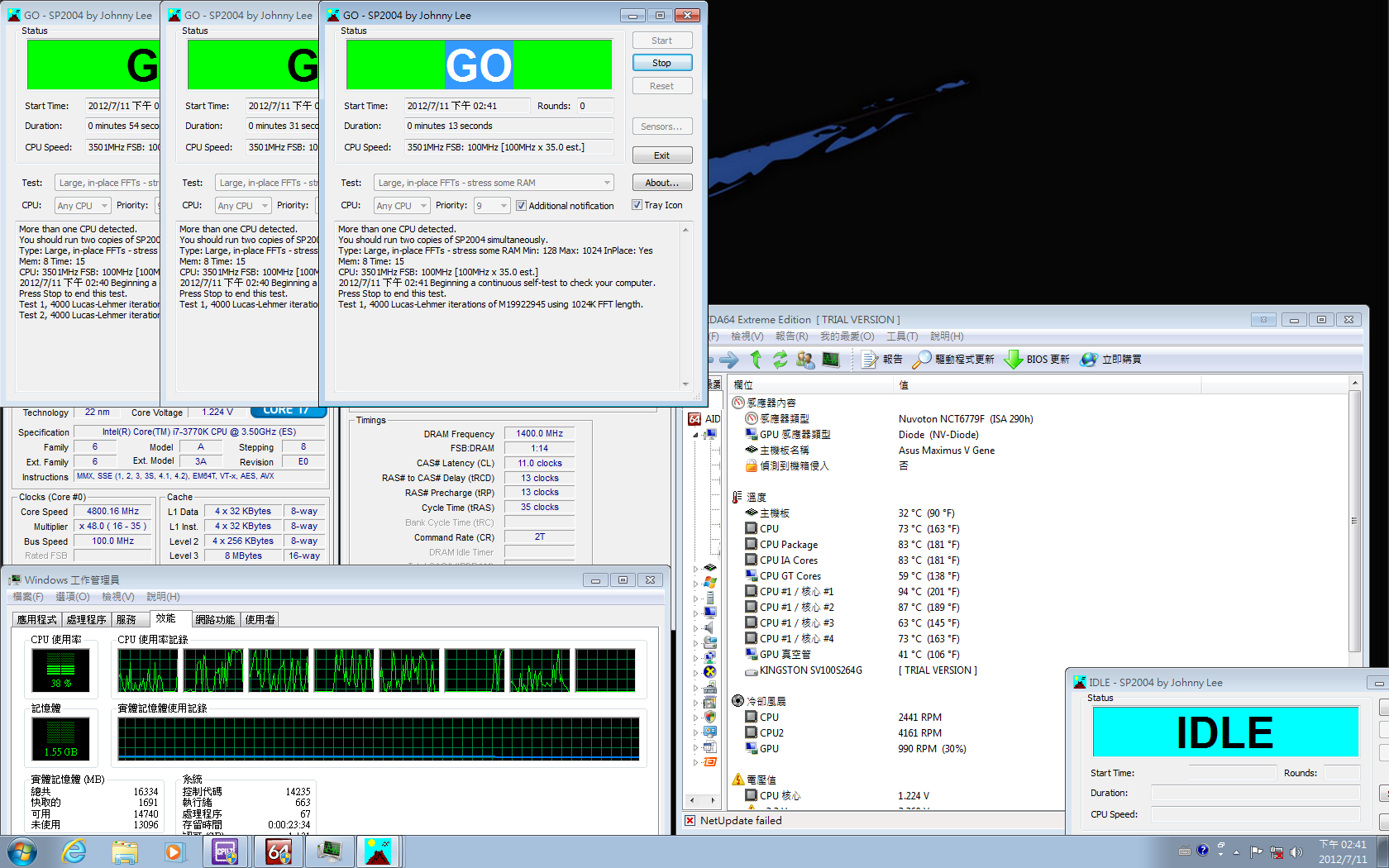Viewport: 1389px width, 868px height.
Task: Show hidden tray icons arrow
Action: [1237, 851]
